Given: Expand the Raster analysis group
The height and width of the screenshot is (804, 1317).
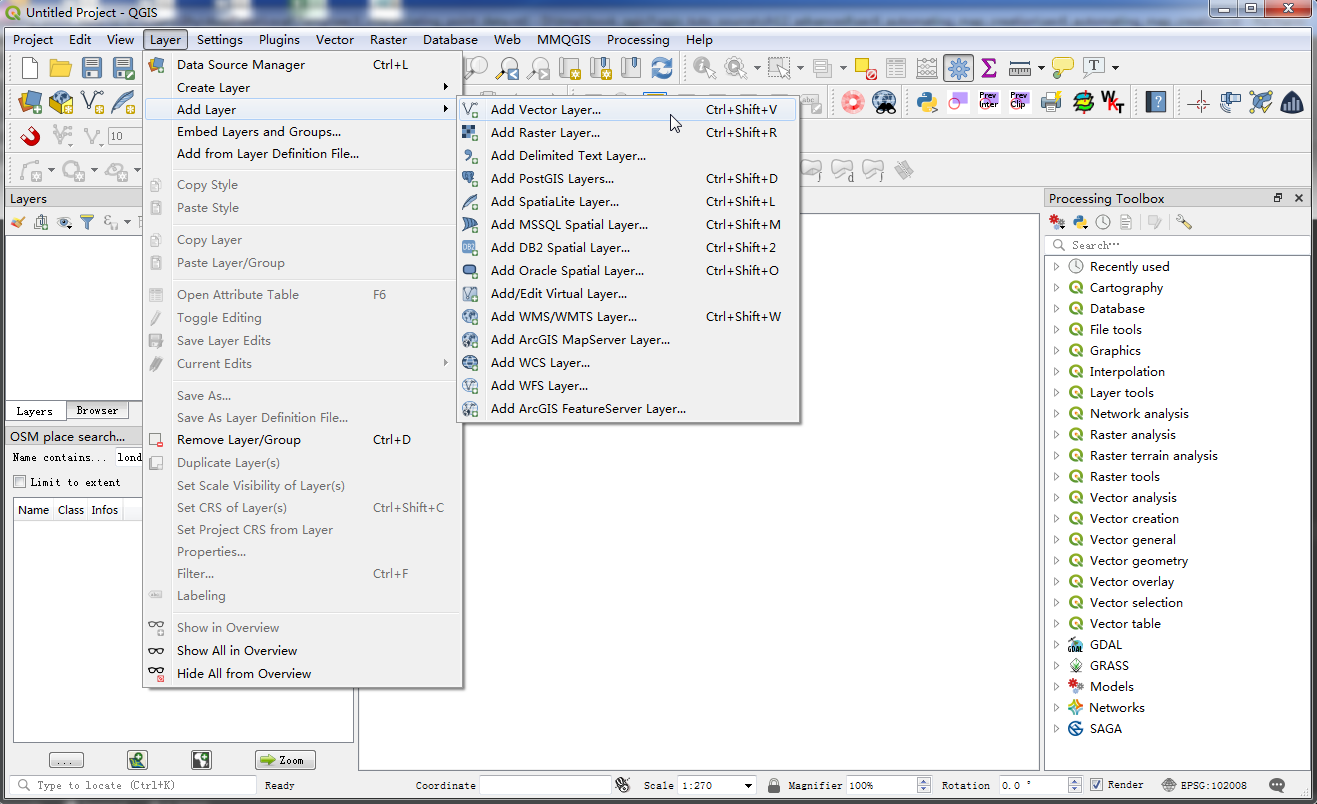Looking at the screenshot, I should pyautogui.click(x=1056, y=435).
